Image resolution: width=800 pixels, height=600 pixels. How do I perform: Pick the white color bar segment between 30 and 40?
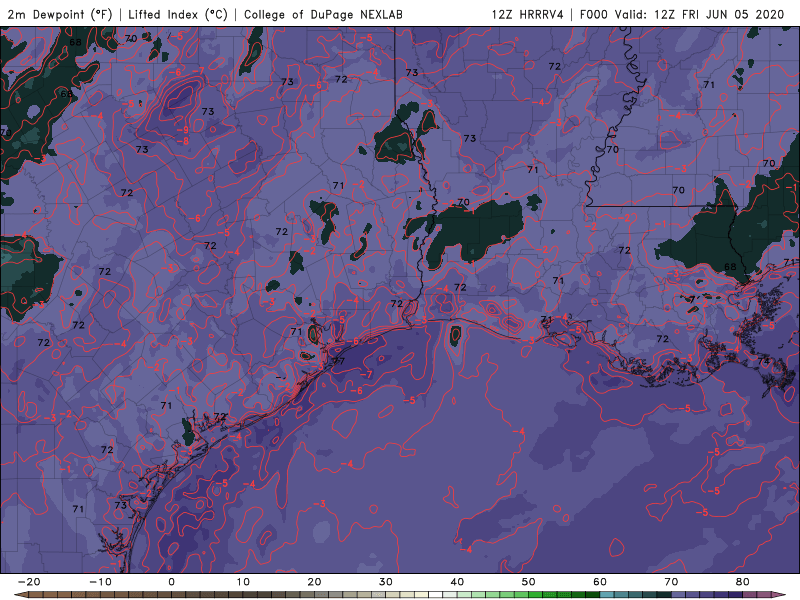(436, 595)
